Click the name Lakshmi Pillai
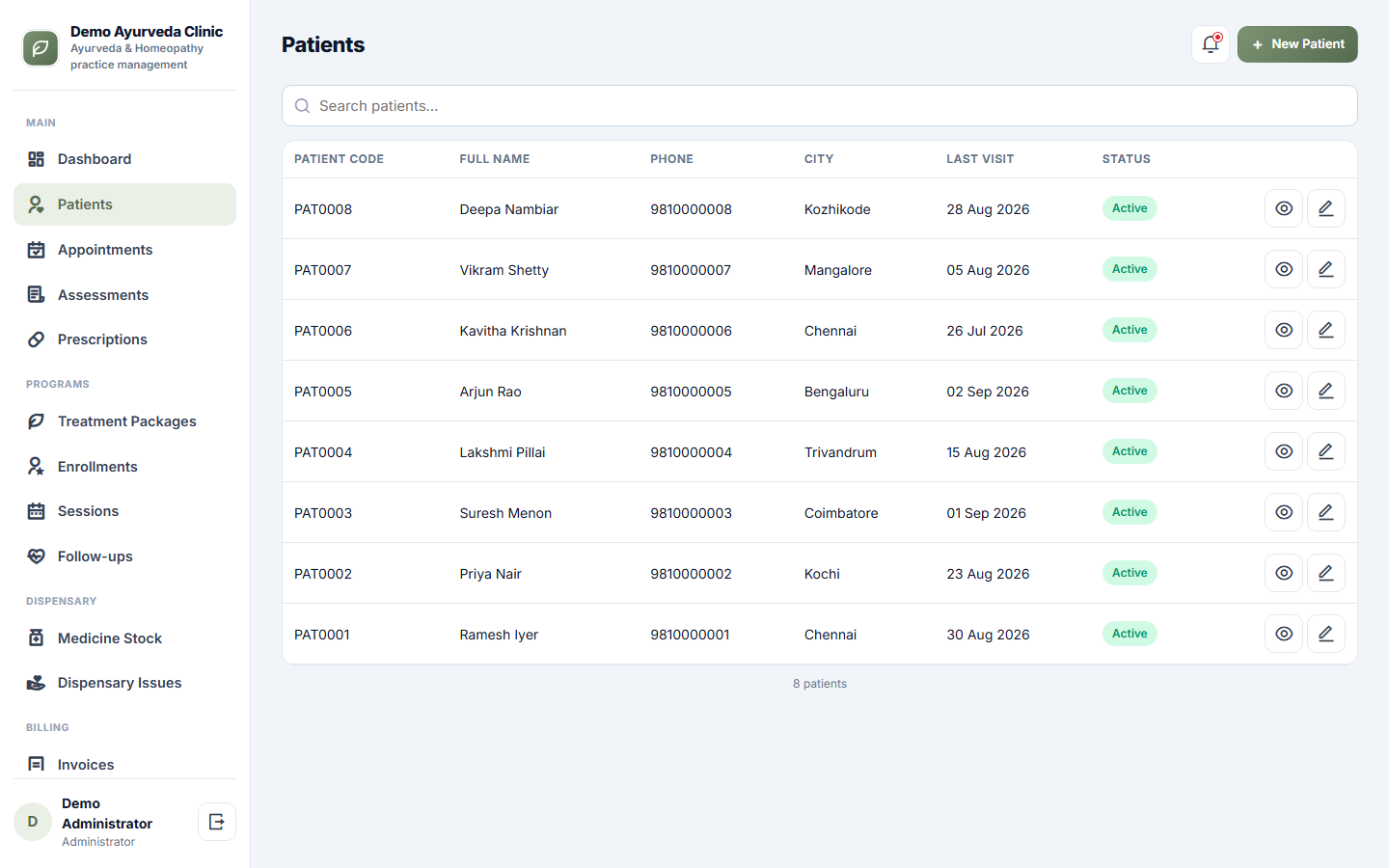This screenshot has width=1389, height=868. click(503, 452)
